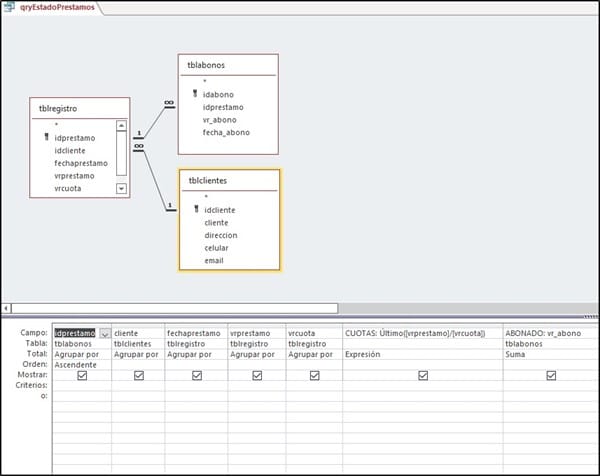Click the key icon beside idcliente in tblclientes
600x476 pixels.
click(197, 210)
